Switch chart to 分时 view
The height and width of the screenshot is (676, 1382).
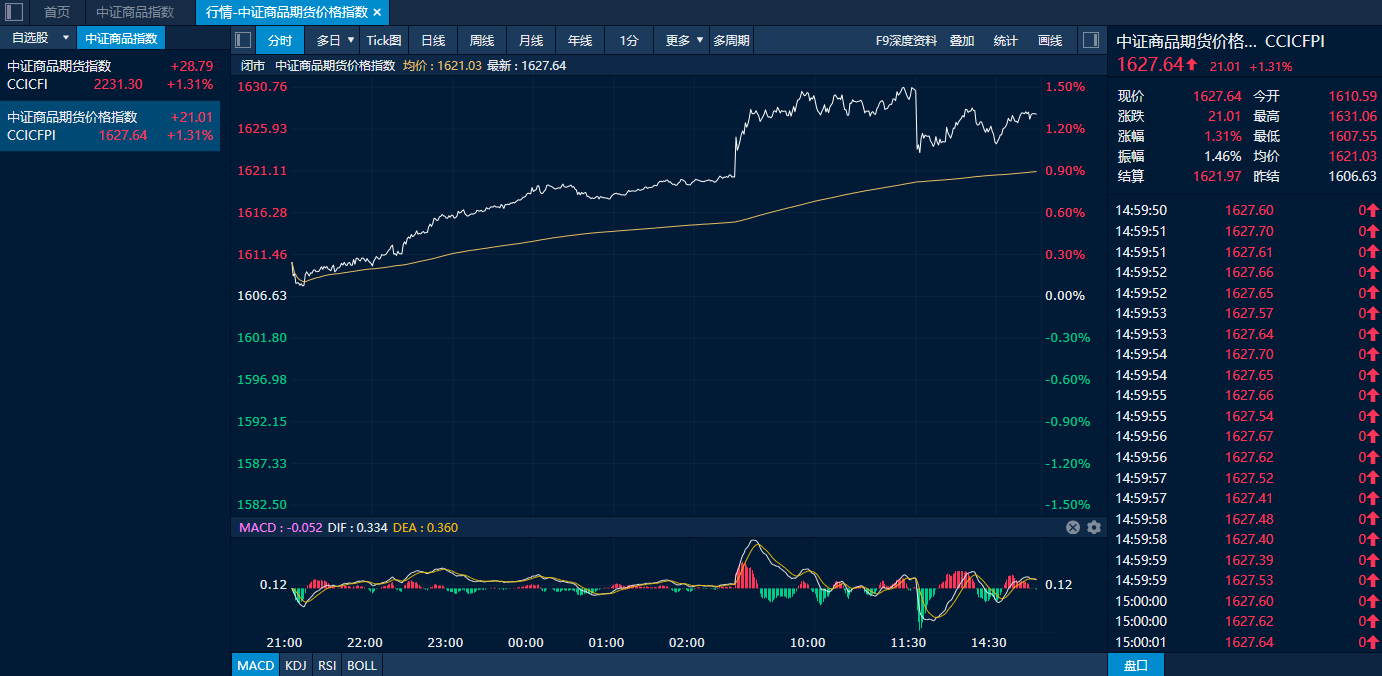point(280,40)
